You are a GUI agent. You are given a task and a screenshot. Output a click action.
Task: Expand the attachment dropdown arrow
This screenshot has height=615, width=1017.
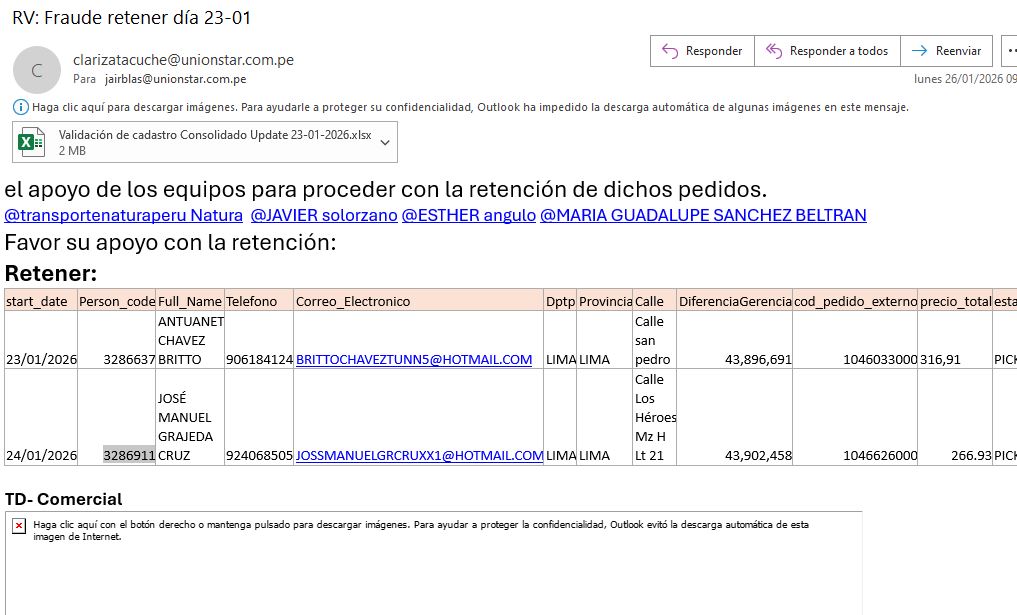(384, 142)
